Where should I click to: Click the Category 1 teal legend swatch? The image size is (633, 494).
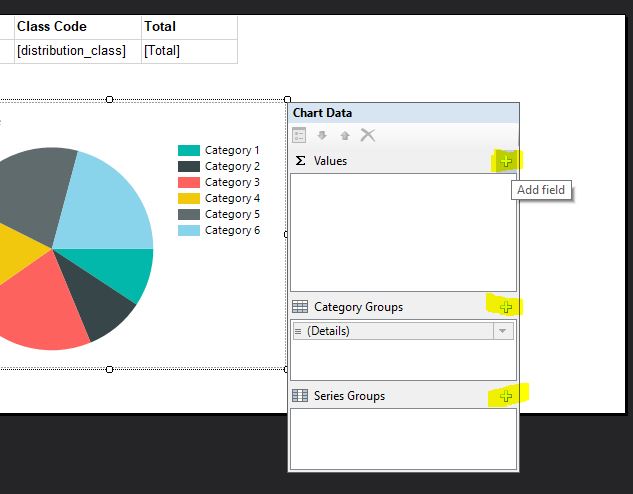click(189, 150)
